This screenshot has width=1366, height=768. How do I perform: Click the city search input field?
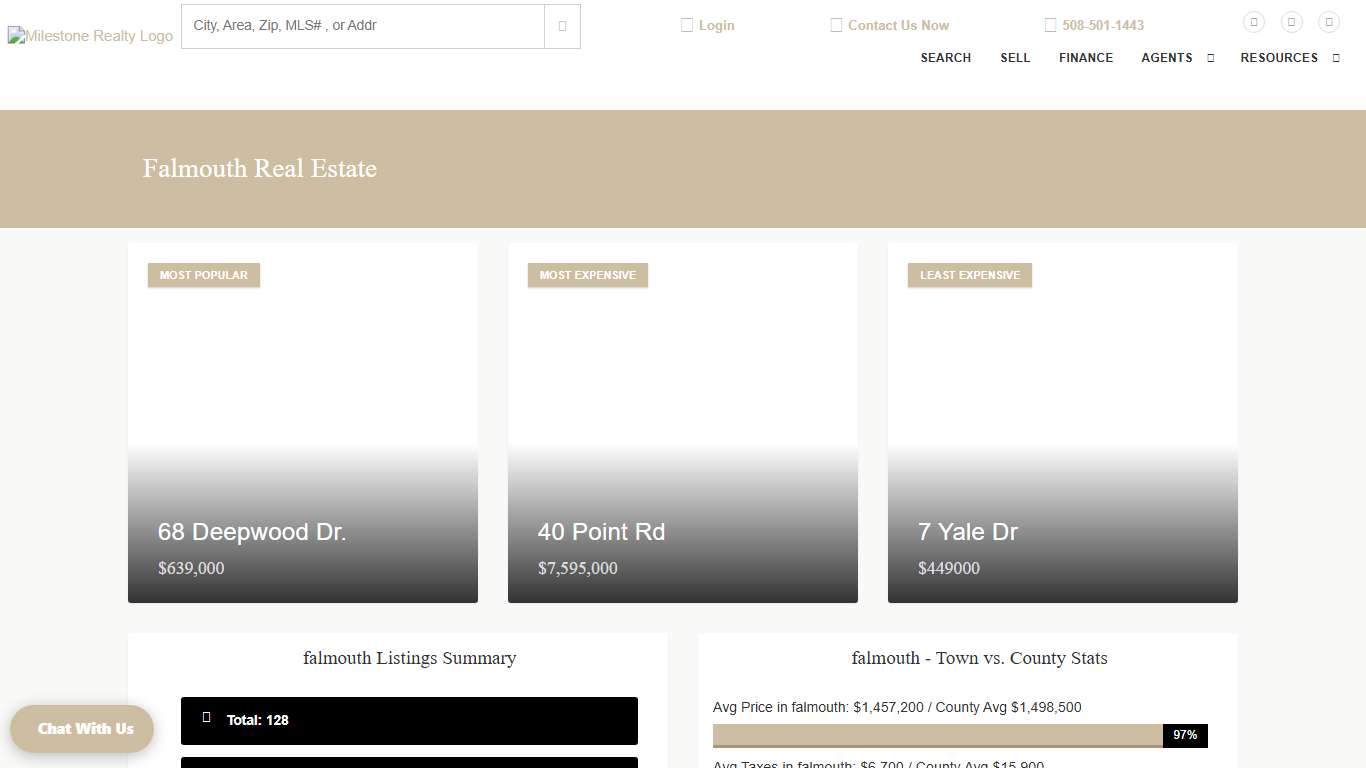click(x=362, y=26)
